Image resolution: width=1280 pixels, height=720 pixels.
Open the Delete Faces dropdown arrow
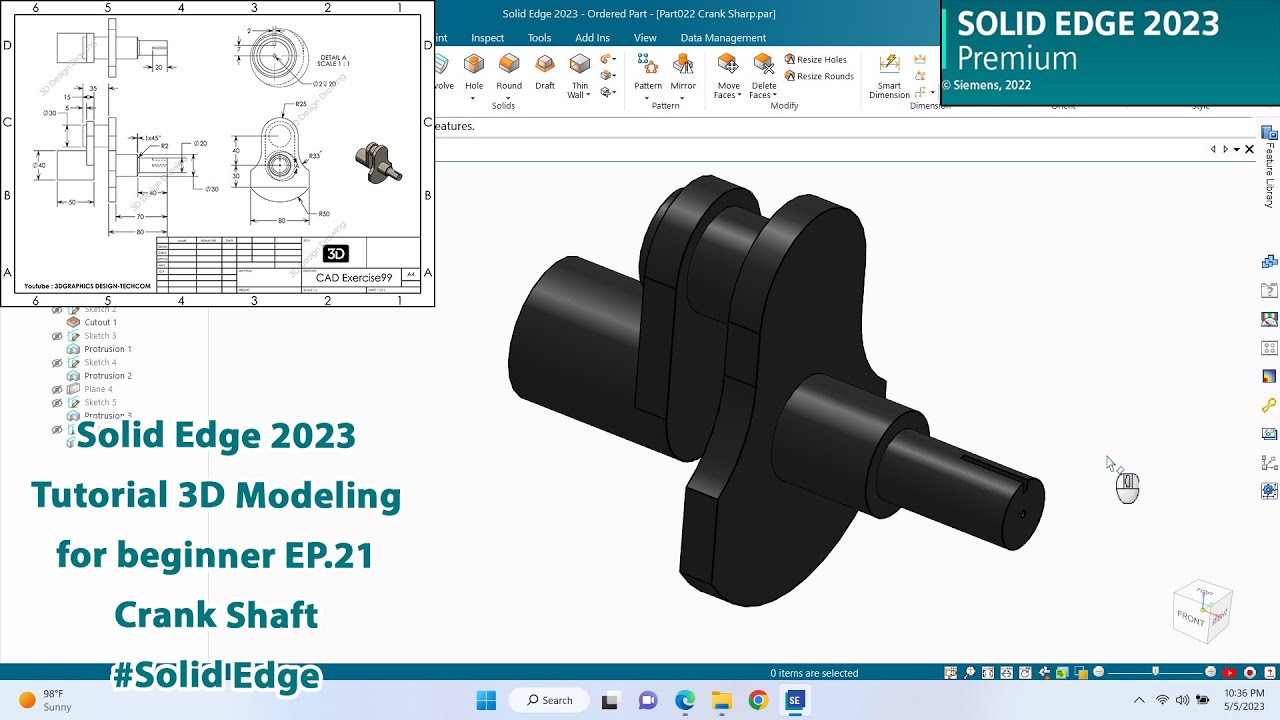[776, 95]
